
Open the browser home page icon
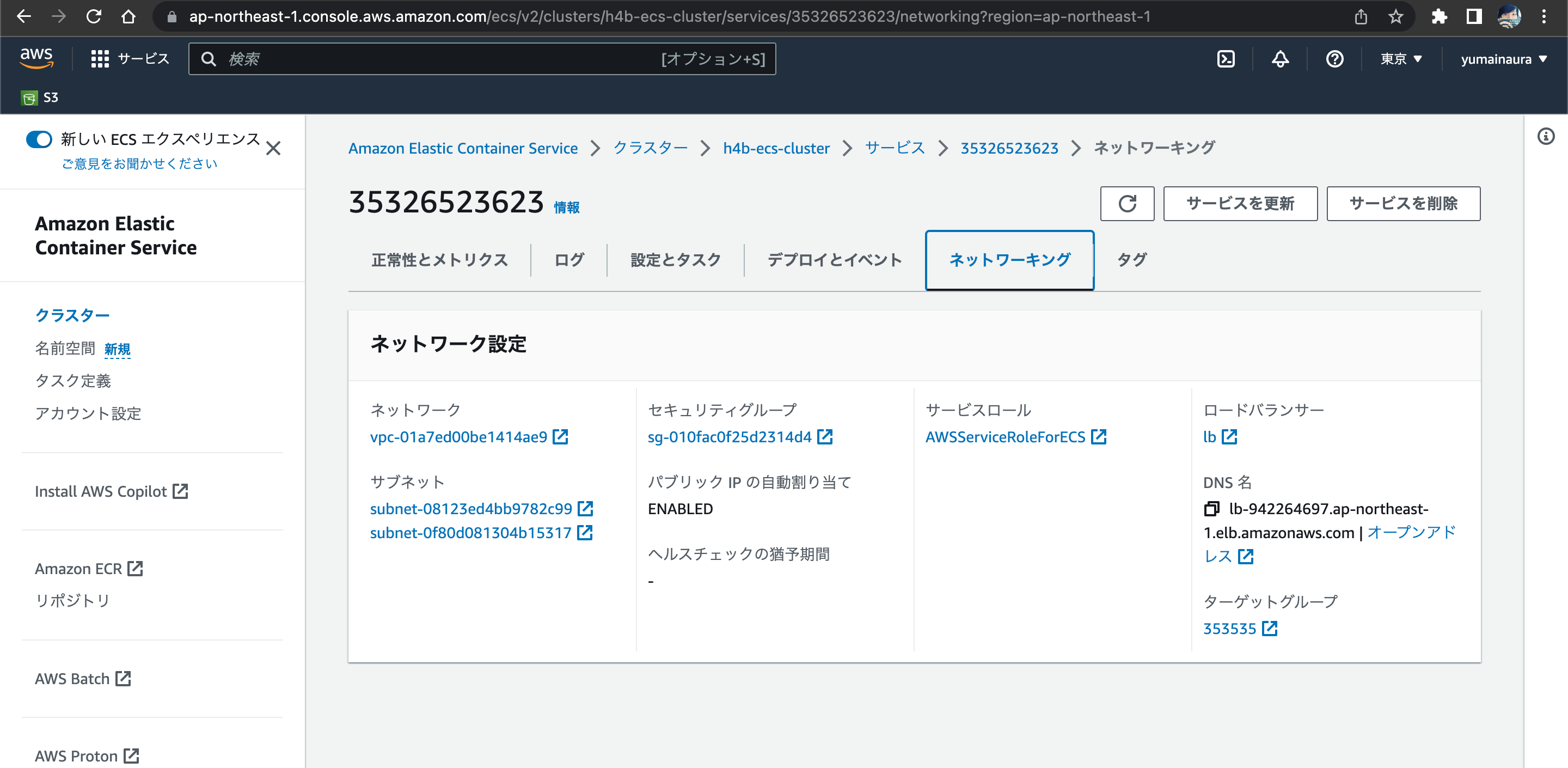pos(128,16)
